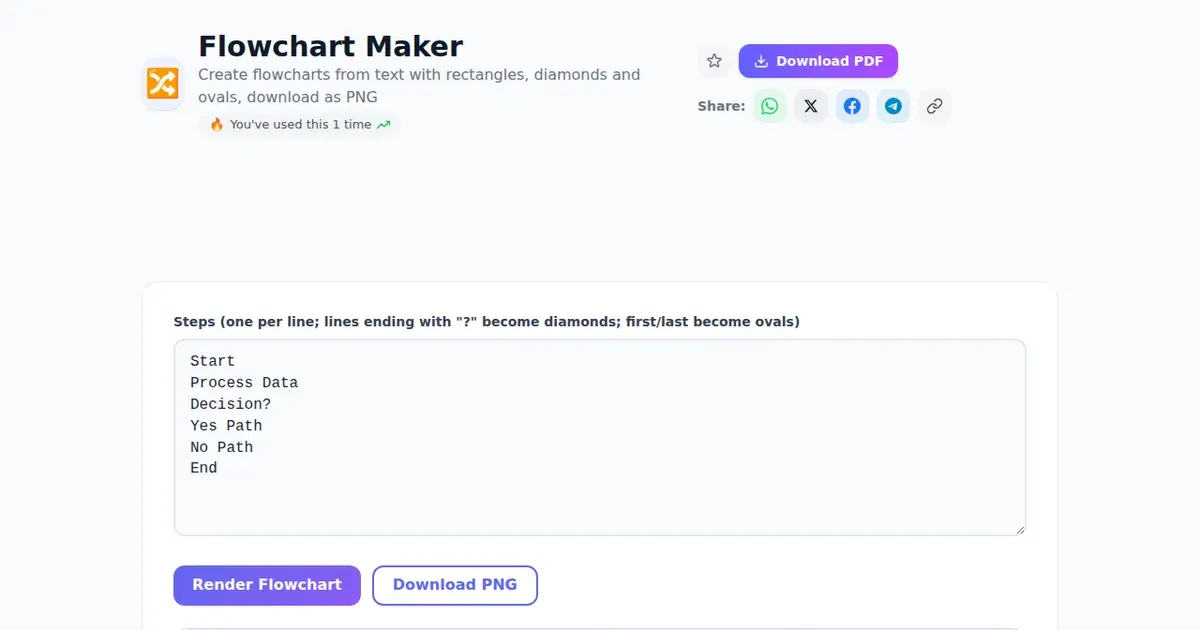
Task: Share on X (Twitter) icon
Action: pyautogui.click(x=811, y=106)
